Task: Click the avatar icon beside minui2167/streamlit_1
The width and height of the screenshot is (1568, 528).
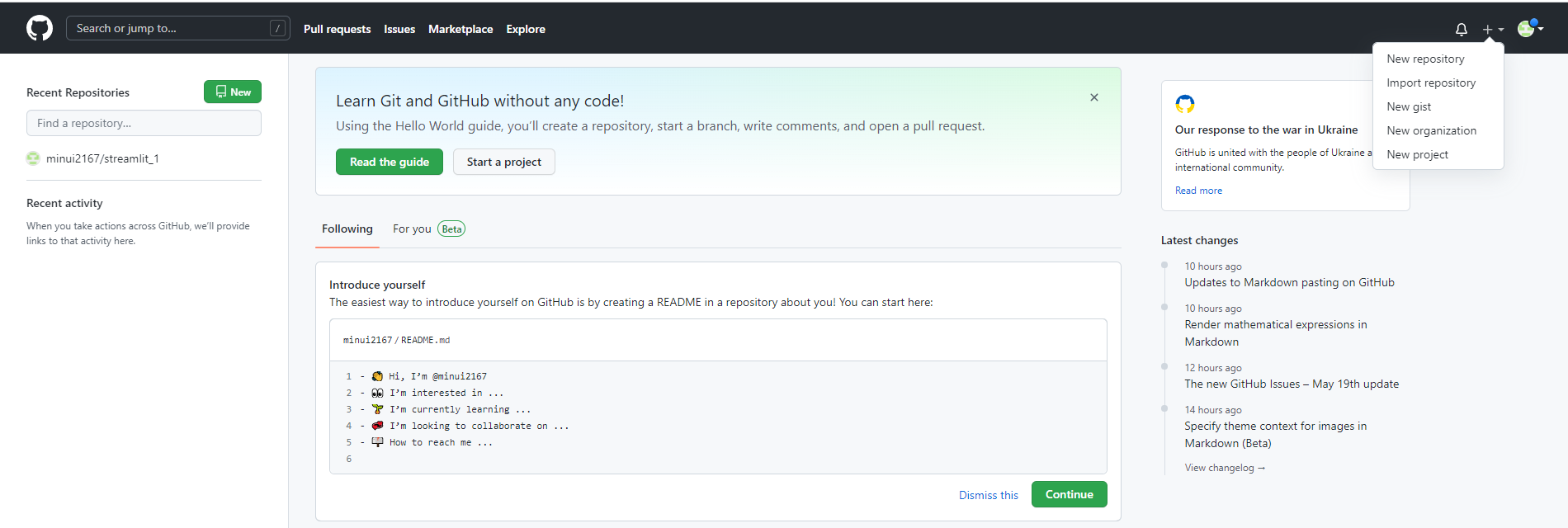Action: coord(33,158)
